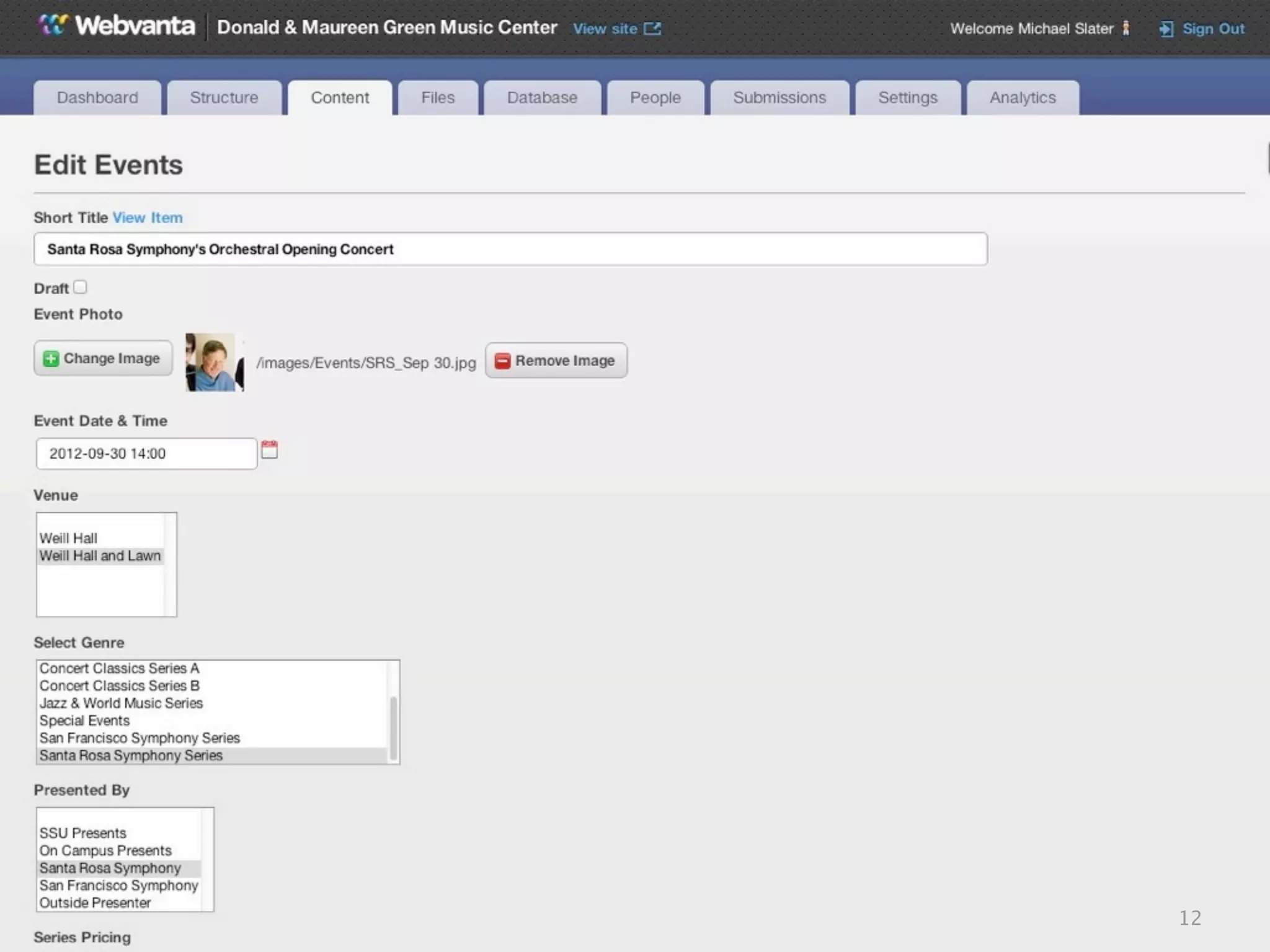The height and width of the screenshot is (952, 1270).
Task: Click the event photo thumbnail
Action: coord(215,362)
